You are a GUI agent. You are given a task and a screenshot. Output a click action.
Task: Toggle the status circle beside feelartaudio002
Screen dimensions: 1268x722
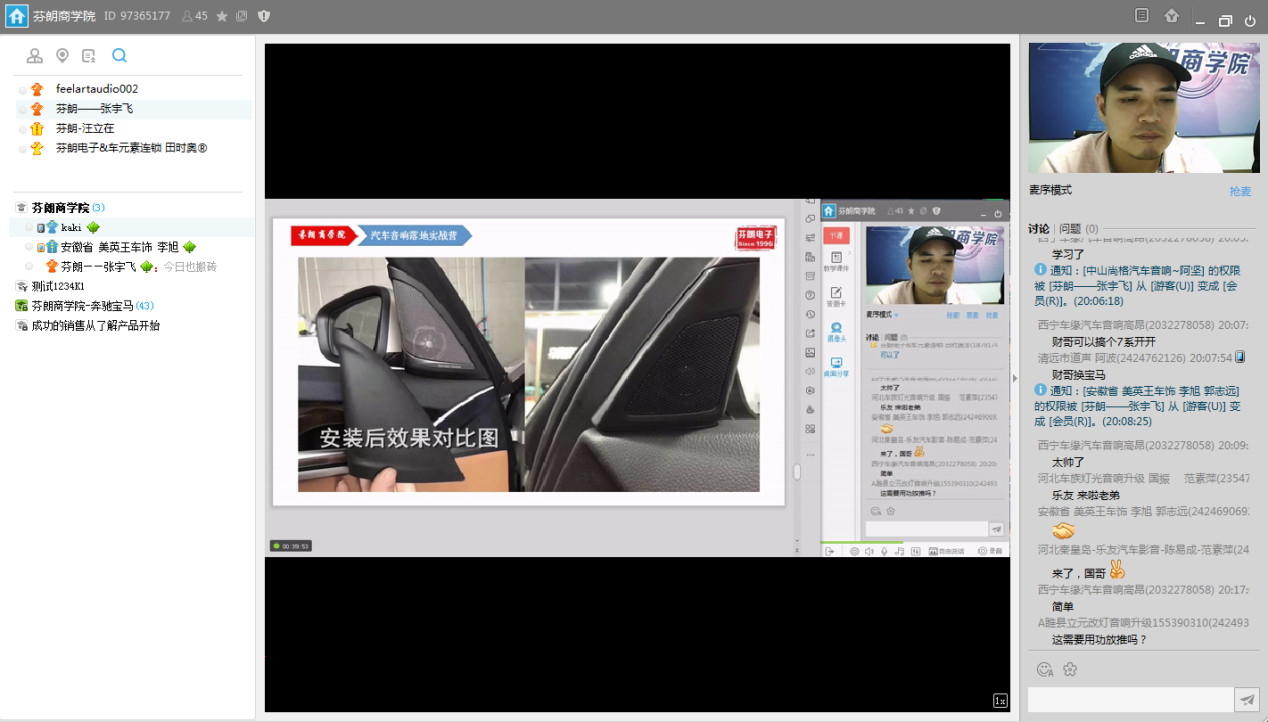pos(23,90)
